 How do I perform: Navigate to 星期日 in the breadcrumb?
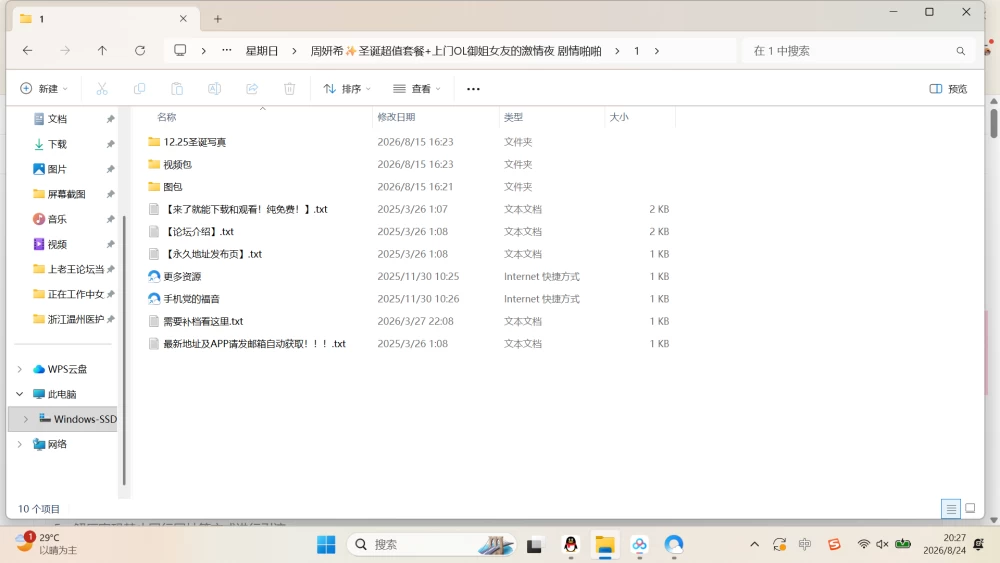tap(262, 51)
